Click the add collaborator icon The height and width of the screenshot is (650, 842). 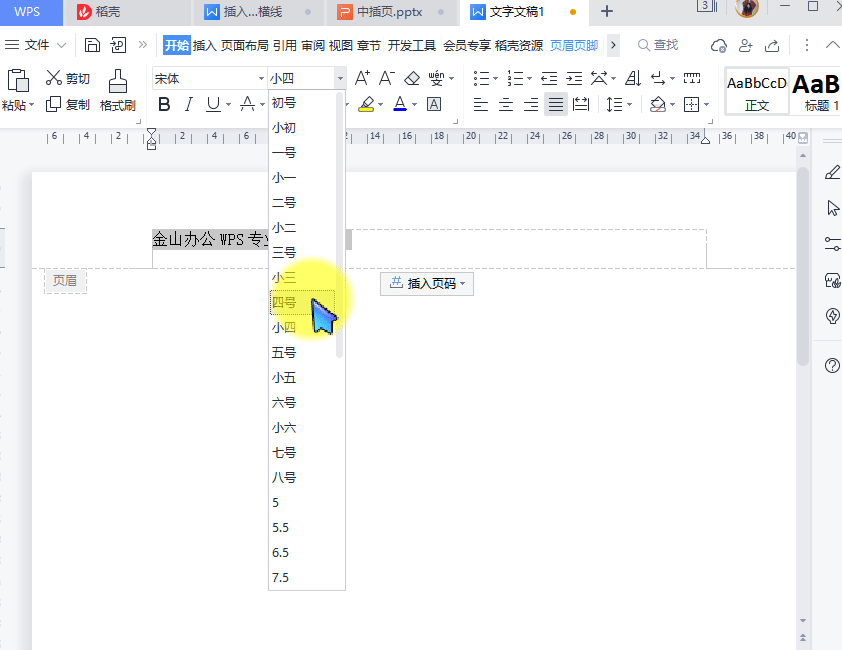click(745, 46)
